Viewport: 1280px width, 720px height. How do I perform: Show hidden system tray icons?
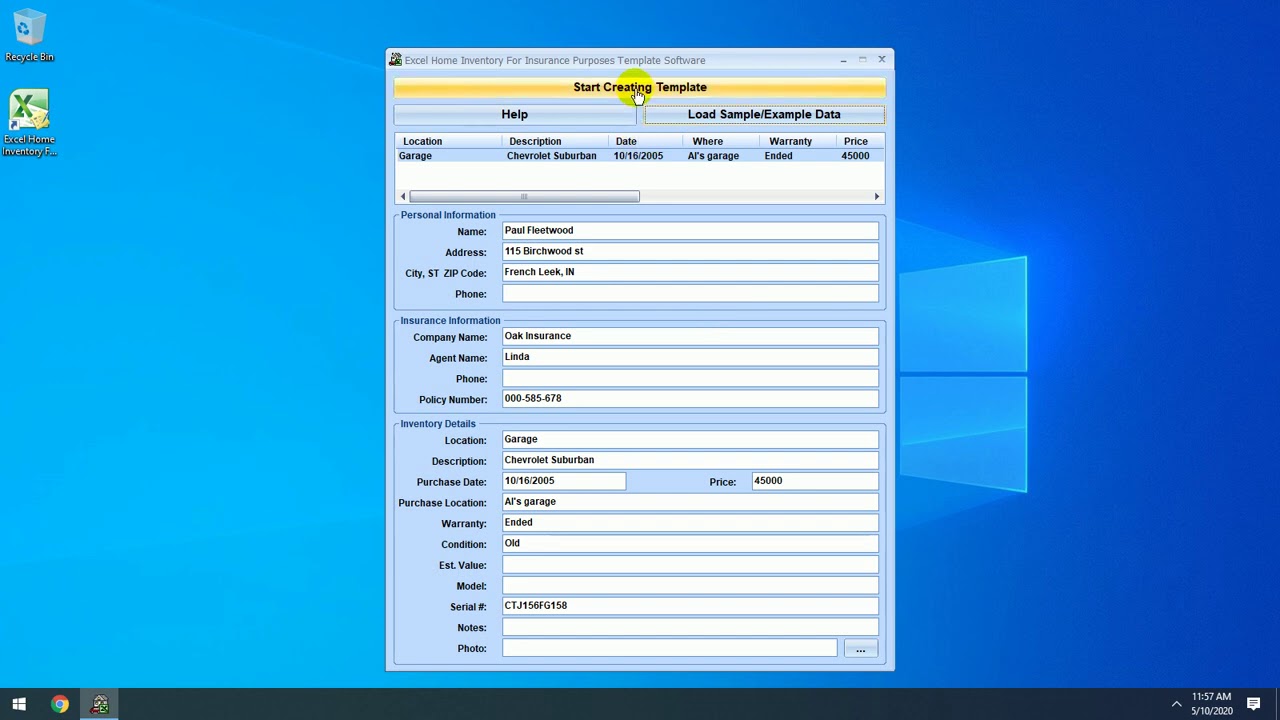coord(1177,705)
